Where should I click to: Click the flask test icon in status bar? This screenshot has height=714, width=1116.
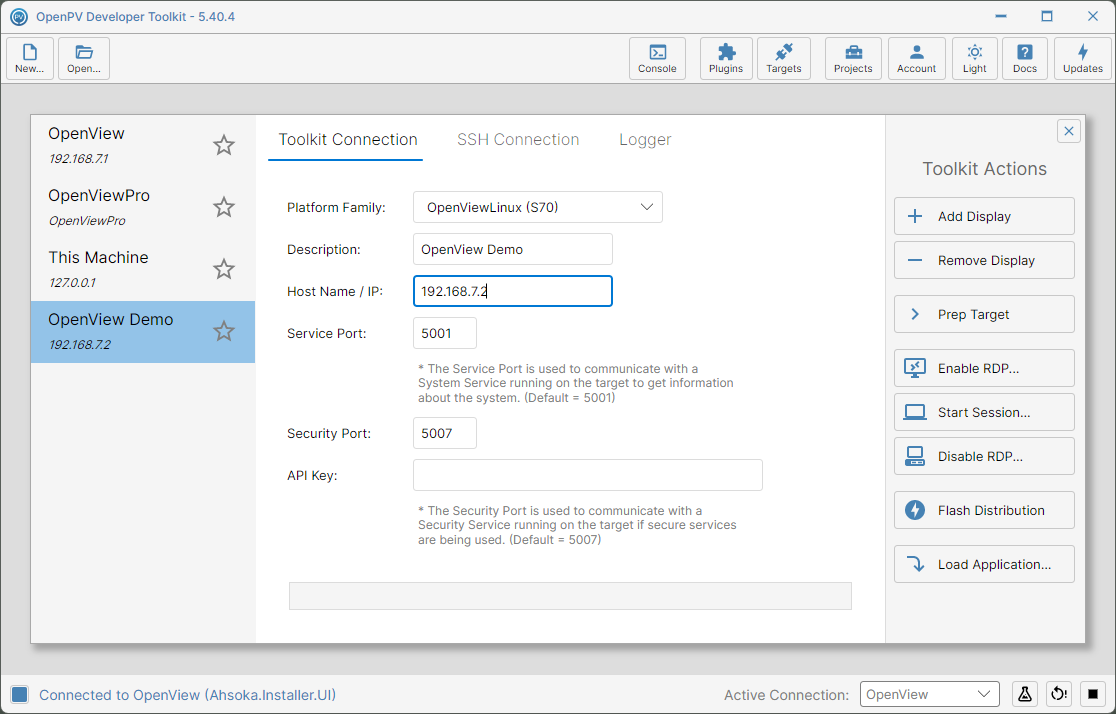pos(1025,694)
